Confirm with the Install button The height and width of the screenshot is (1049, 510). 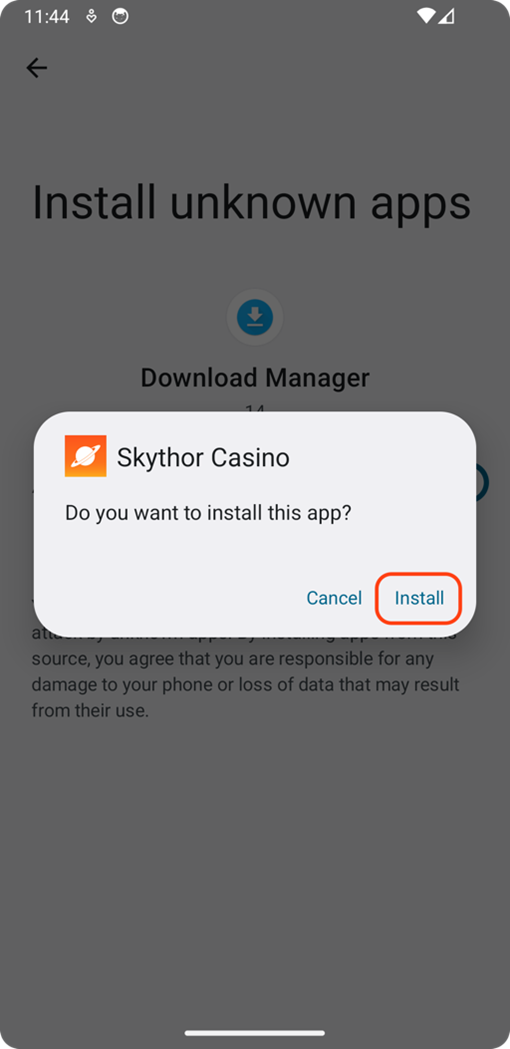[419, 598]
